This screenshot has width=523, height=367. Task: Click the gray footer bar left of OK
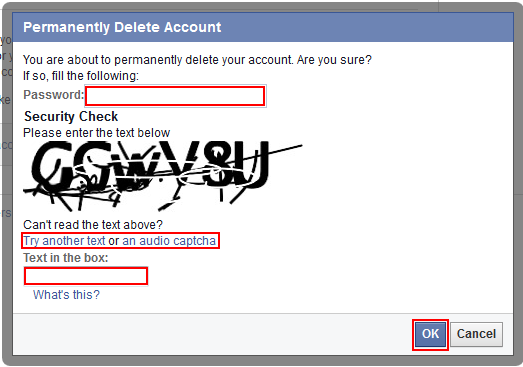[x=213, y=334]
